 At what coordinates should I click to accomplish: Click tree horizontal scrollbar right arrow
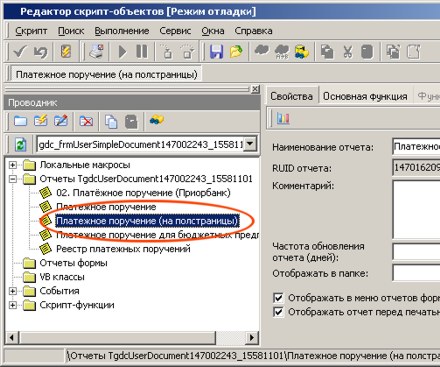(x=252, y=338)
